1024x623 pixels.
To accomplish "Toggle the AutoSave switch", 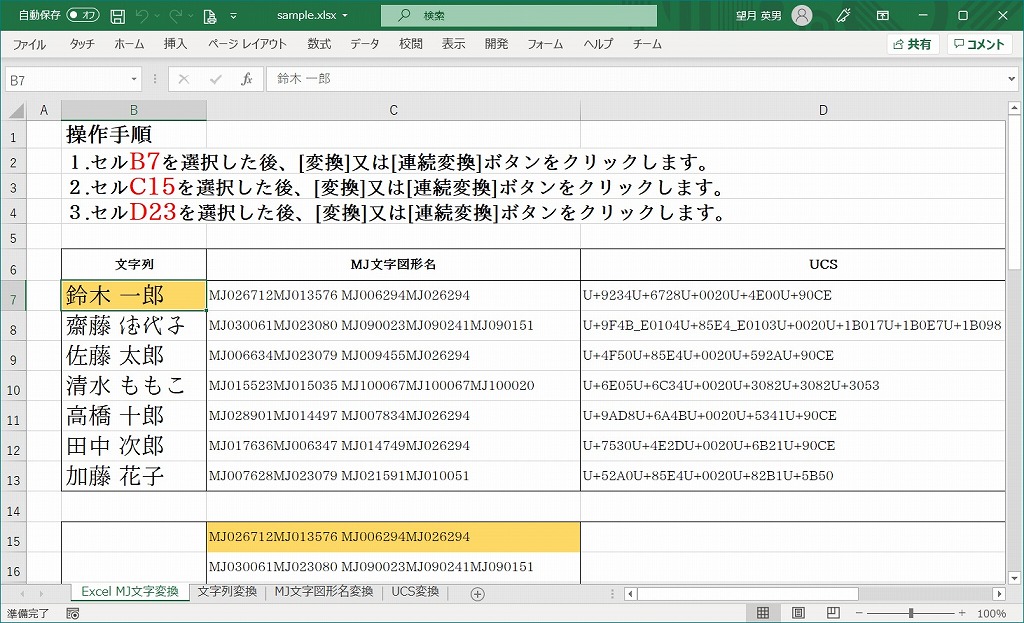I will (82, 15).
